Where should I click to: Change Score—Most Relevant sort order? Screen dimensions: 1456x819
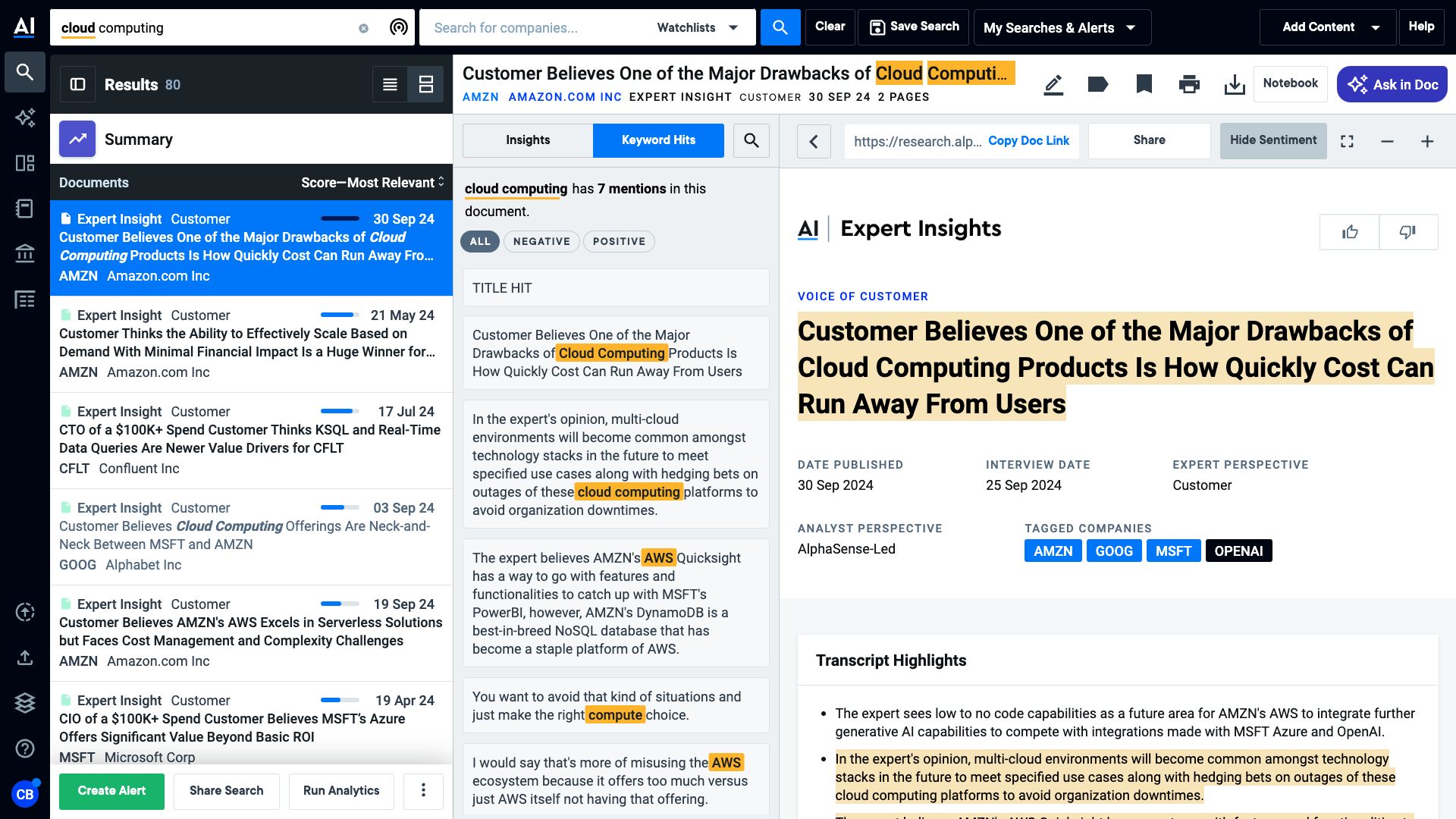pos(372,183)
